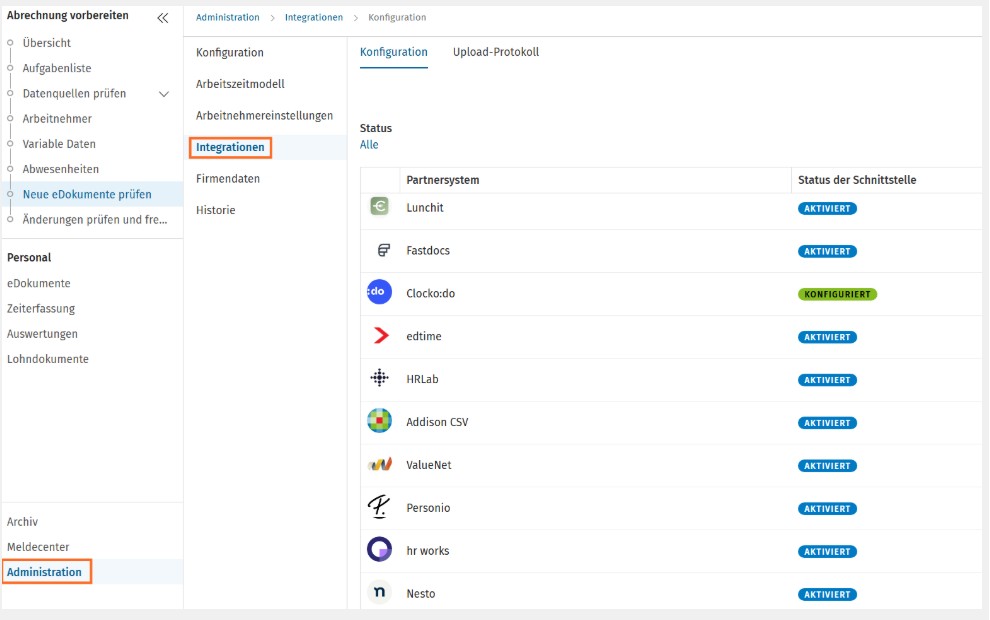Viewport: 990px width, 620px height.
Task: Open Auswertungen under Personal
Action: pos(42,334)
